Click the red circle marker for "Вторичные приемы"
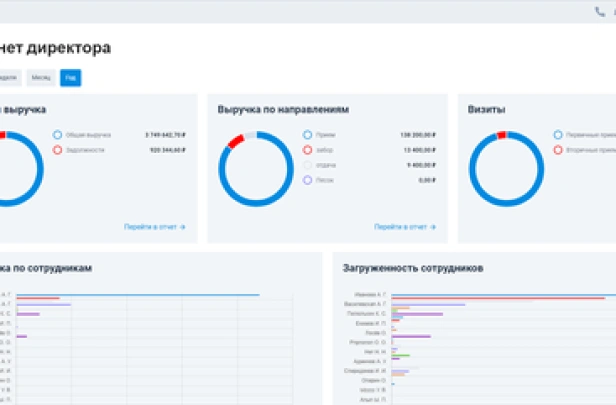Viewport: 616px width, 405px height. click(558, 150)
